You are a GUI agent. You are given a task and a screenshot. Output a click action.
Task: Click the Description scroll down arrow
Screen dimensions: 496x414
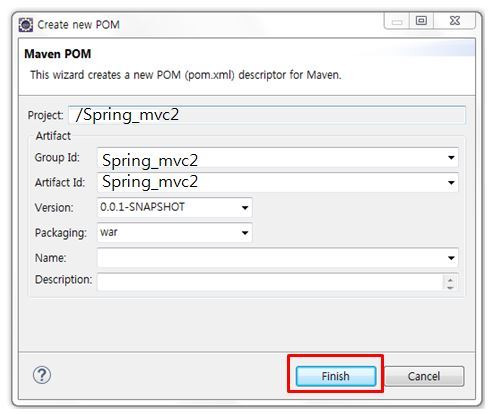[x=450, y=287]
